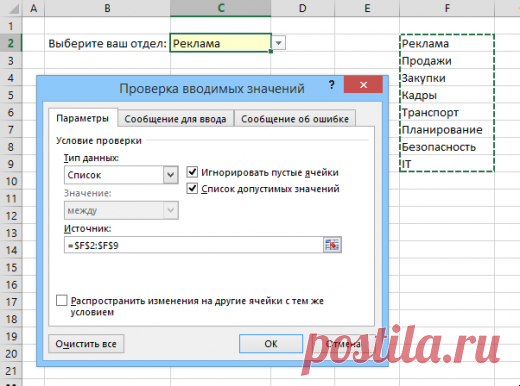Click the help question mark in dialog title
Screen dimensions: 520x386
331,85
